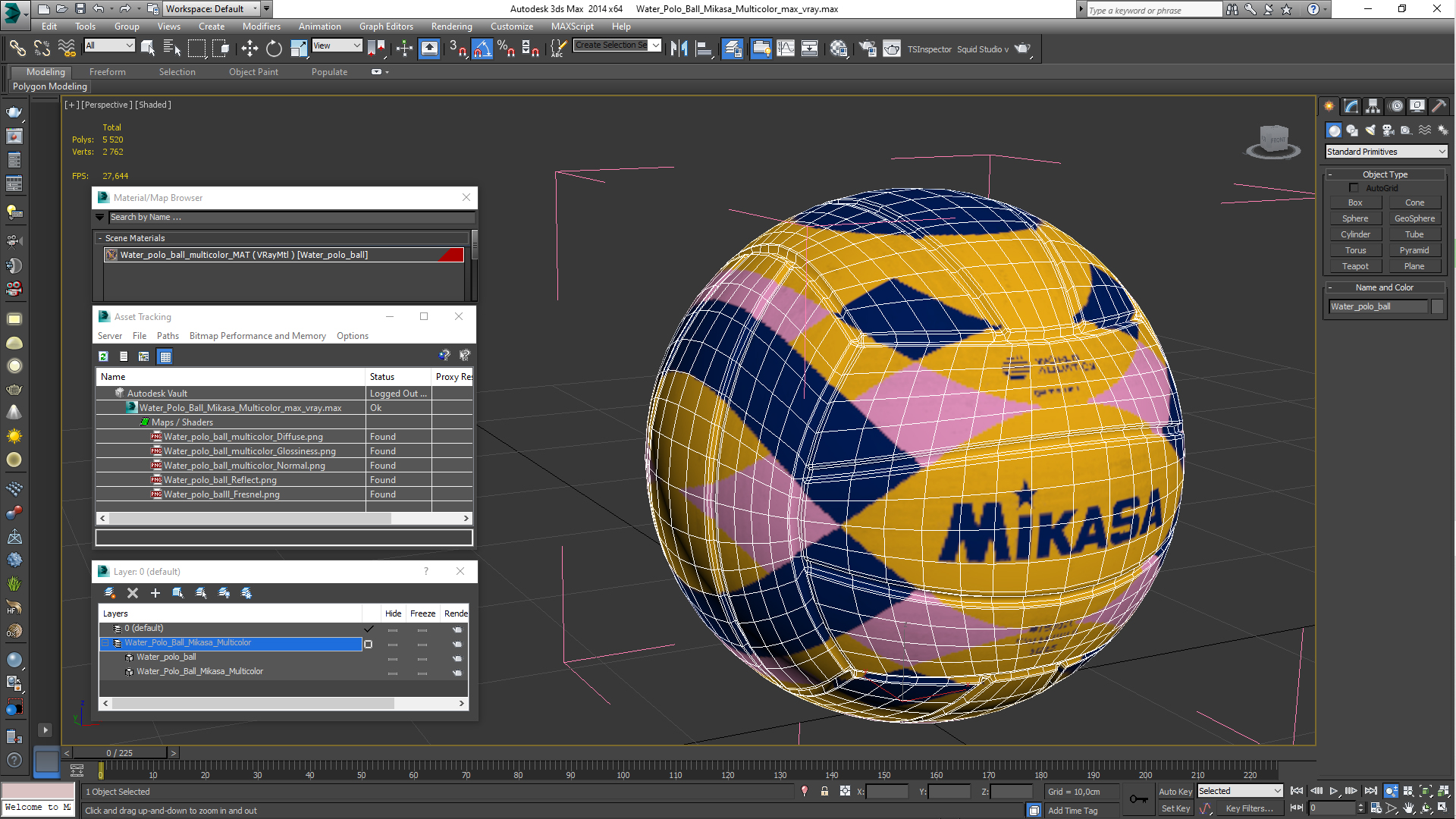Select the Space Warps category icon
This screenshot has height=819, width=1456.
(x=1425, y=130)
